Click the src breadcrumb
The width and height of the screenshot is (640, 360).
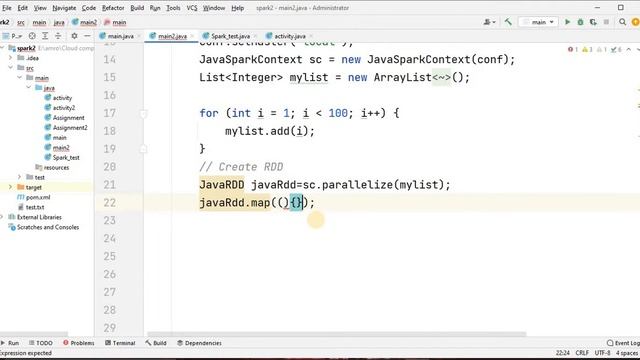pos(21,22)
